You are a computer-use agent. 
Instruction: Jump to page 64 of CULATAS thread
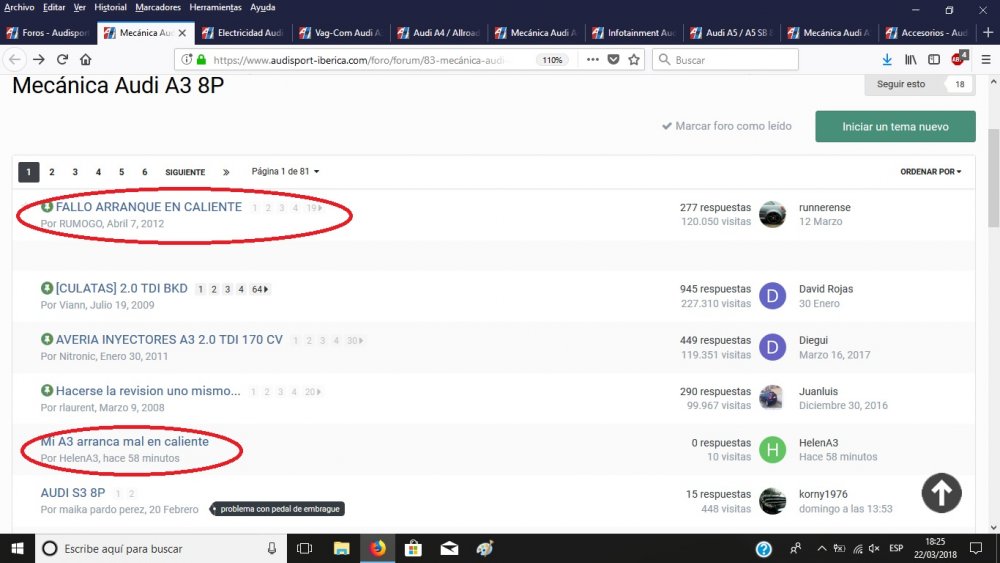tap(260, 289)
